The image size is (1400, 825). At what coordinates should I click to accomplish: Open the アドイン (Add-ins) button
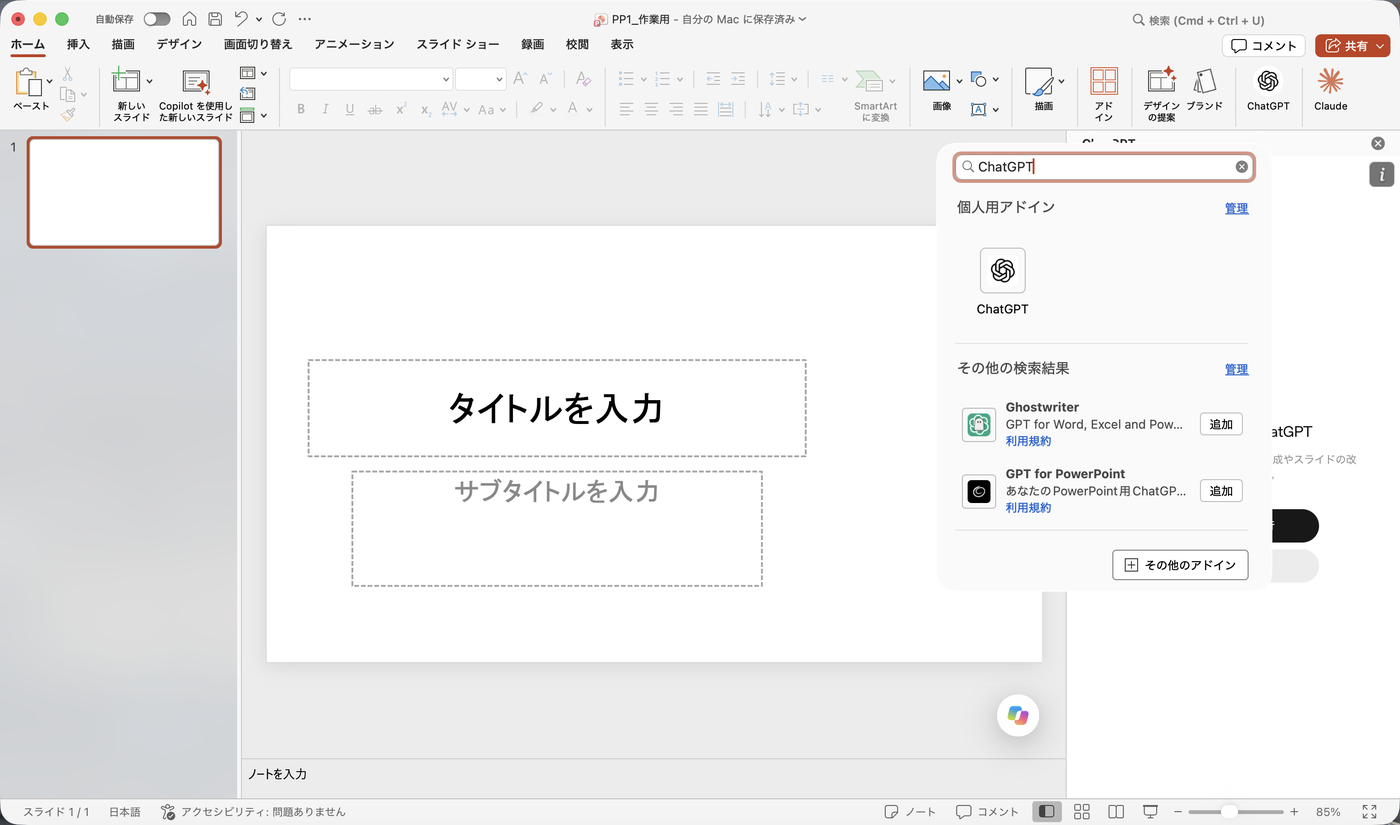point(1104,94)
